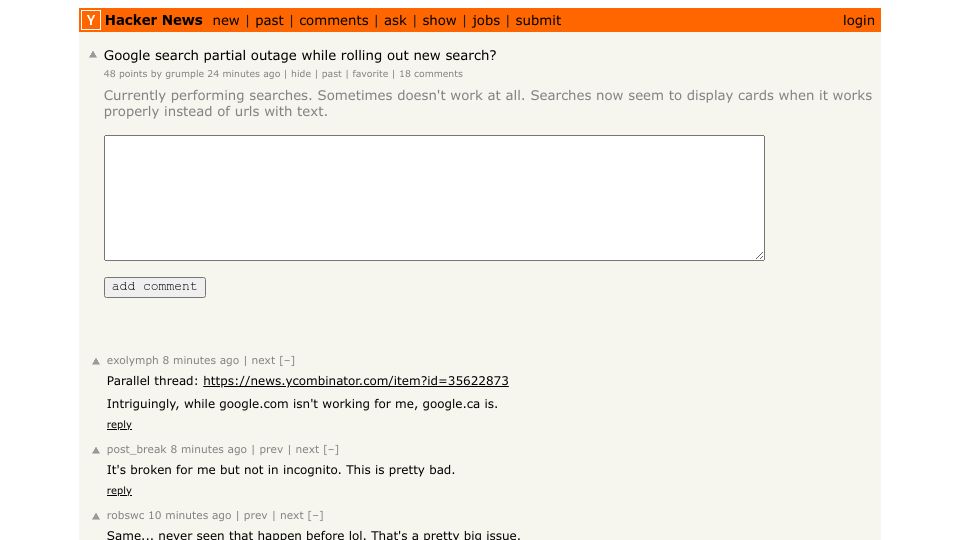Open exolymph's 8 minutes ago permalink
The width and height of the screenshot is (960, 540).
point(201,361)
